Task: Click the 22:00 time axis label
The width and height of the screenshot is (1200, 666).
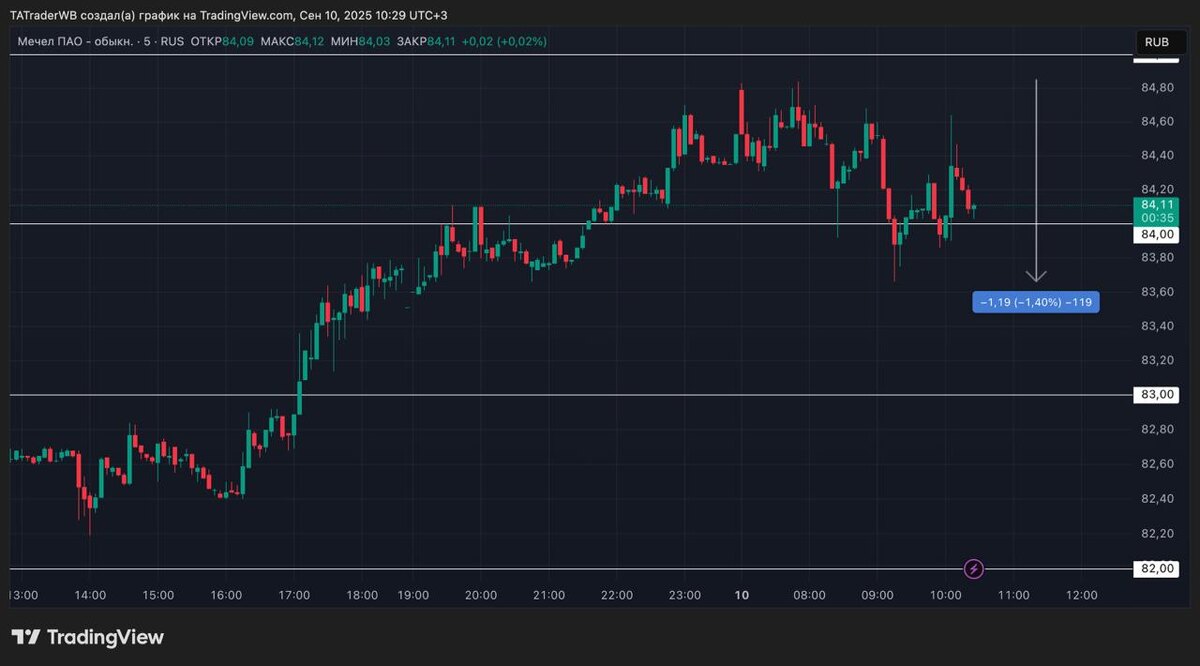Action: tap(617, 595)
